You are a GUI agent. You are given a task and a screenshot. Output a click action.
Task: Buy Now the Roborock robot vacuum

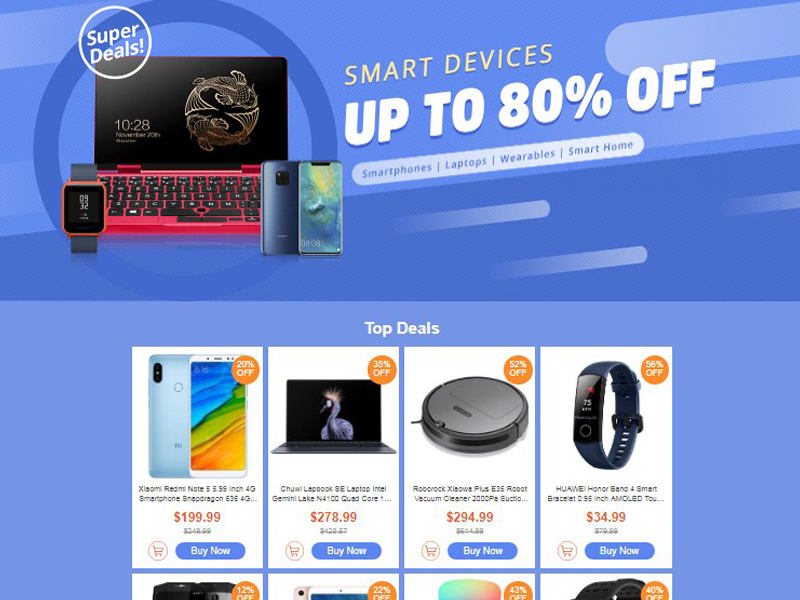coord(483,551)
